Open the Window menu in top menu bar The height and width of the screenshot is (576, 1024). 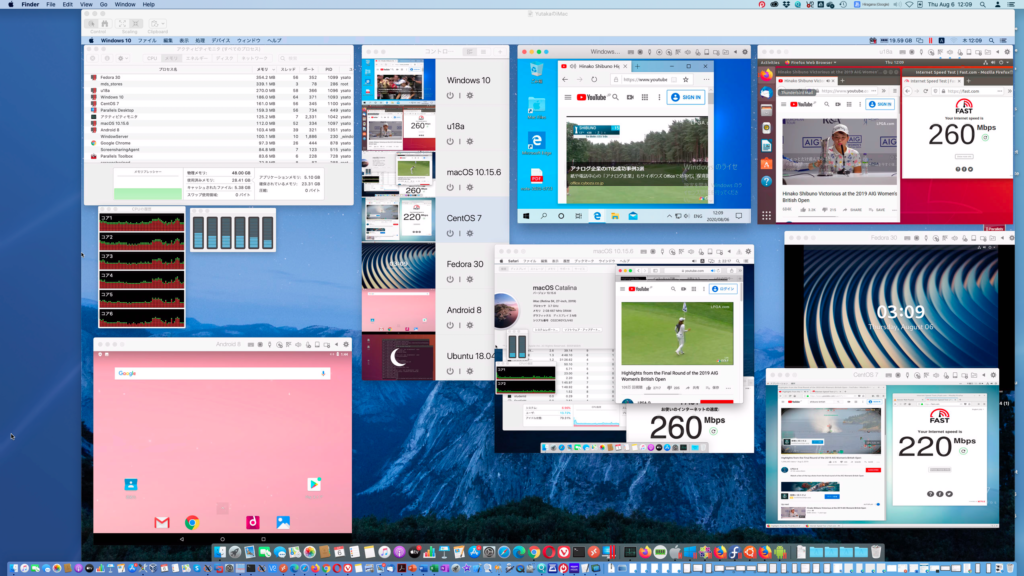click(125, 5)
